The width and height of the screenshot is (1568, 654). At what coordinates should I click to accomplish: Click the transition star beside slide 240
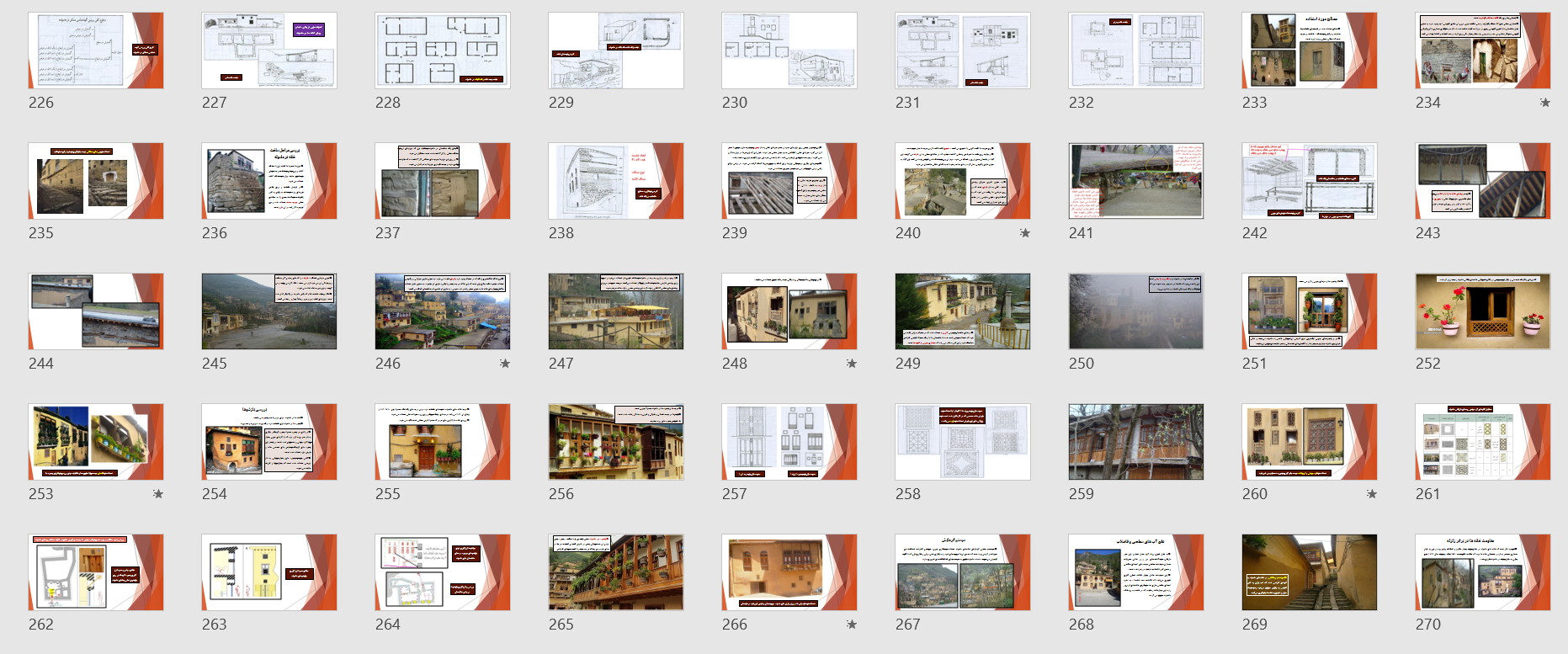click(1024, 233)
